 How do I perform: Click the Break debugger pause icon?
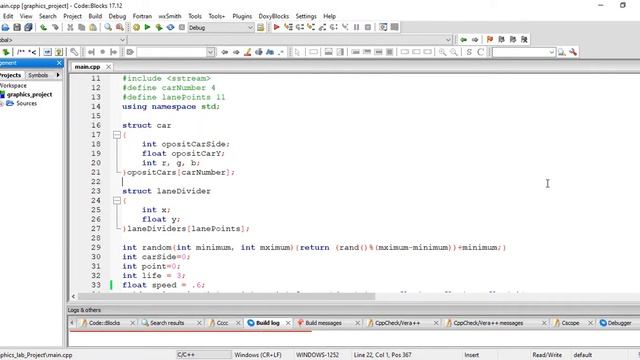[356, 27]
